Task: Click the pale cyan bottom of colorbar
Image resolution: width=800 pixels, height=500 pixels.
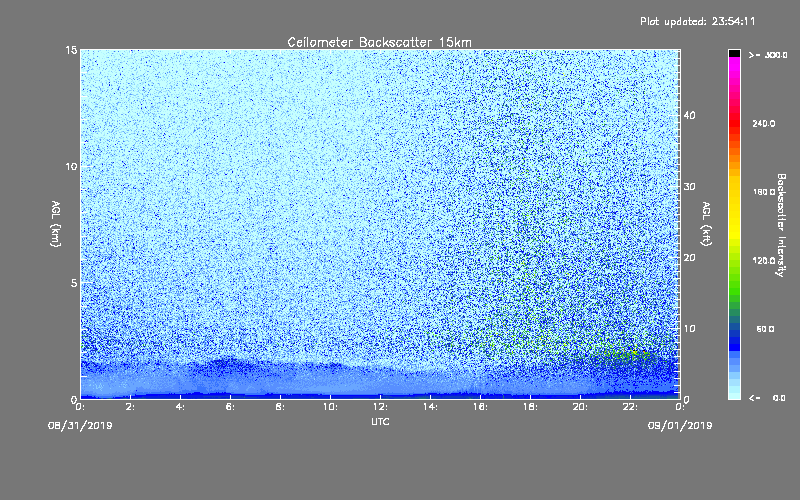Action: click(x=734, y=393)
